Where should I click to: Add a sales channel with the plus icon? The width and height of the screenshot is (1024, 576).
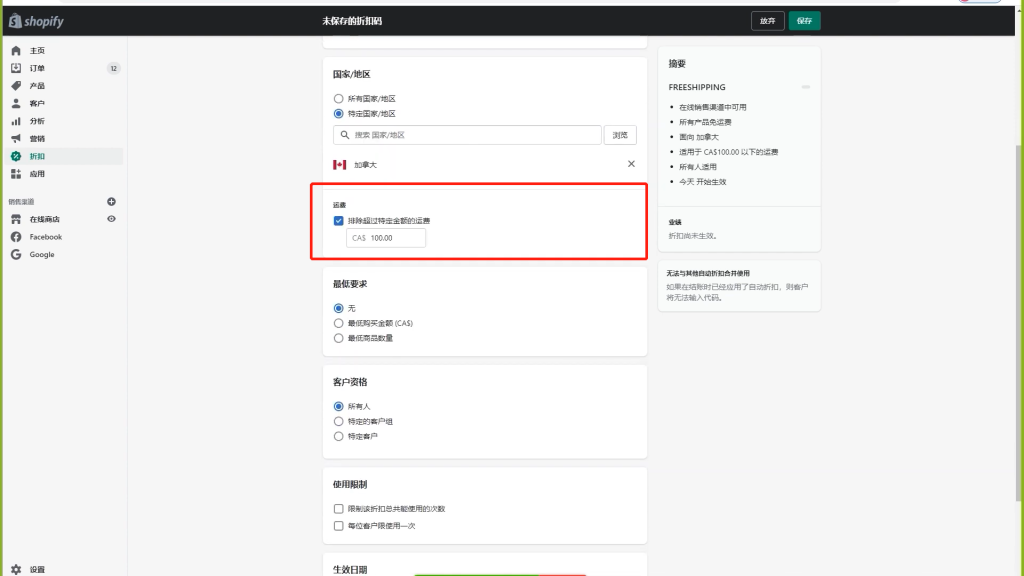(111, 202)
